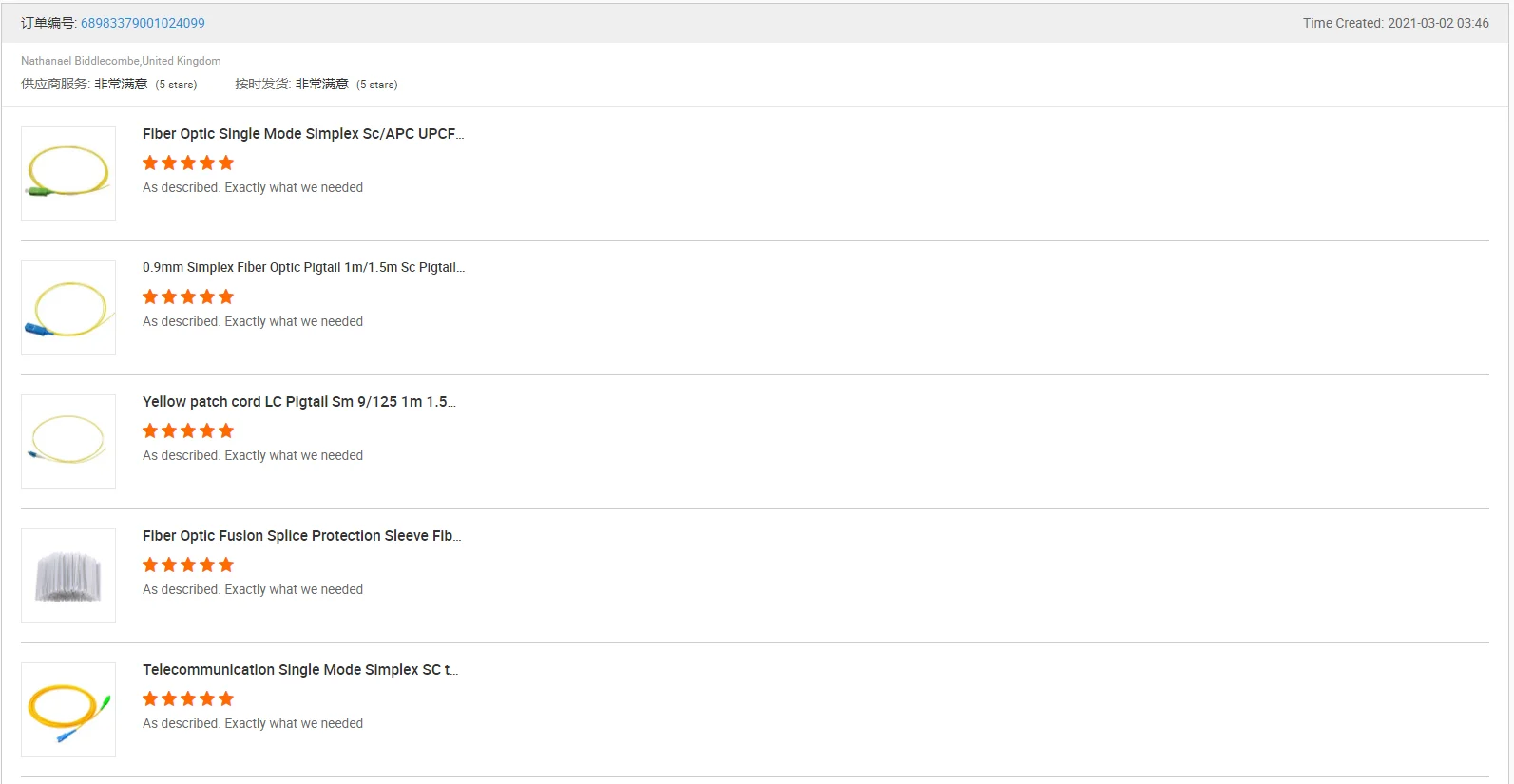
Task: Open 0.9mm Simplex Fiber Optic Pigtail product
Action: [302, 268]
